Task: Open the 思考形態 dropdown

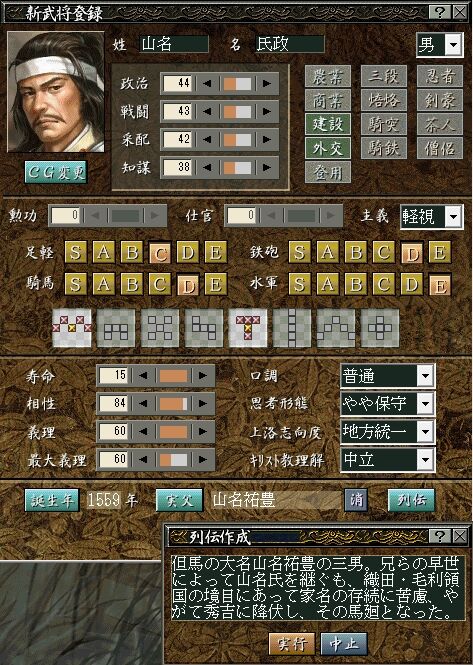Action: click(388, 403)
